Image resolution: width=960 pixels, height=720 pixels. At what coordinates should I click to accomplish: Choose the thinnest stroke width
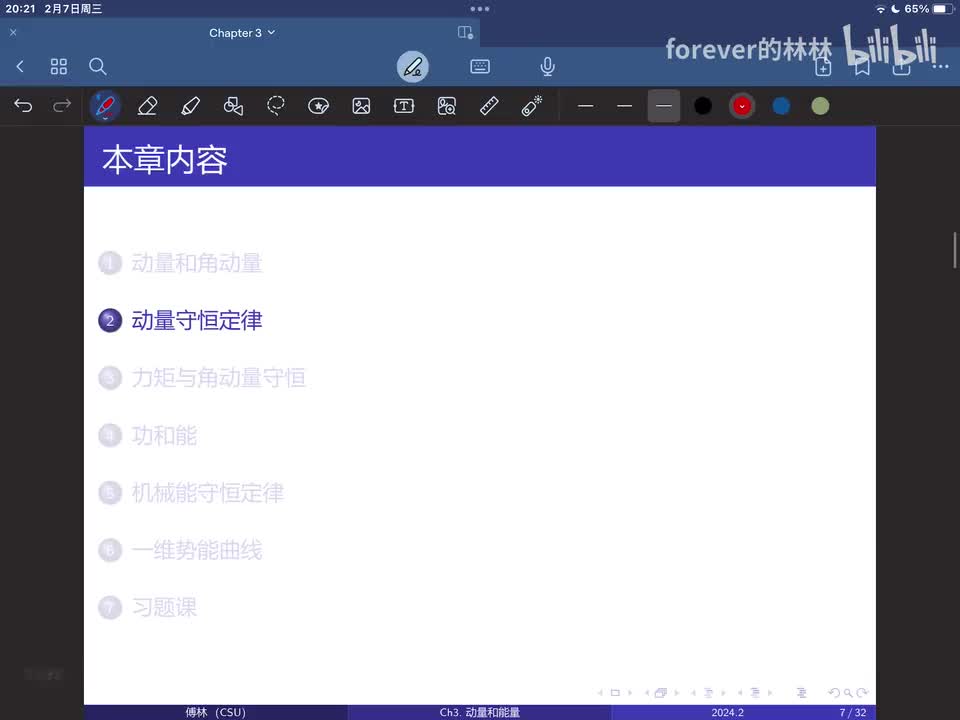click(x=585, y=106)
